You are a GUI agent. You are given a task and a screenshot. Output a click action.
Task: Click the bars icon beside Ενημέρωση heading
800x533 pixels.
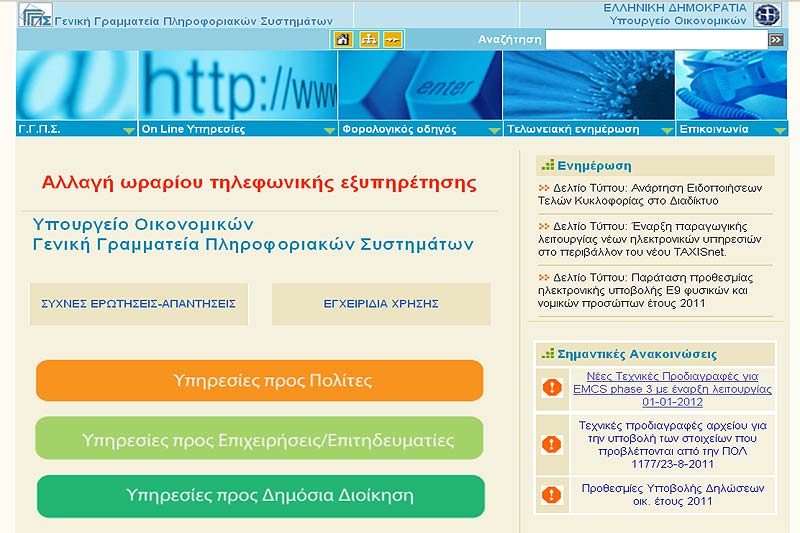(x=547, y=165)
